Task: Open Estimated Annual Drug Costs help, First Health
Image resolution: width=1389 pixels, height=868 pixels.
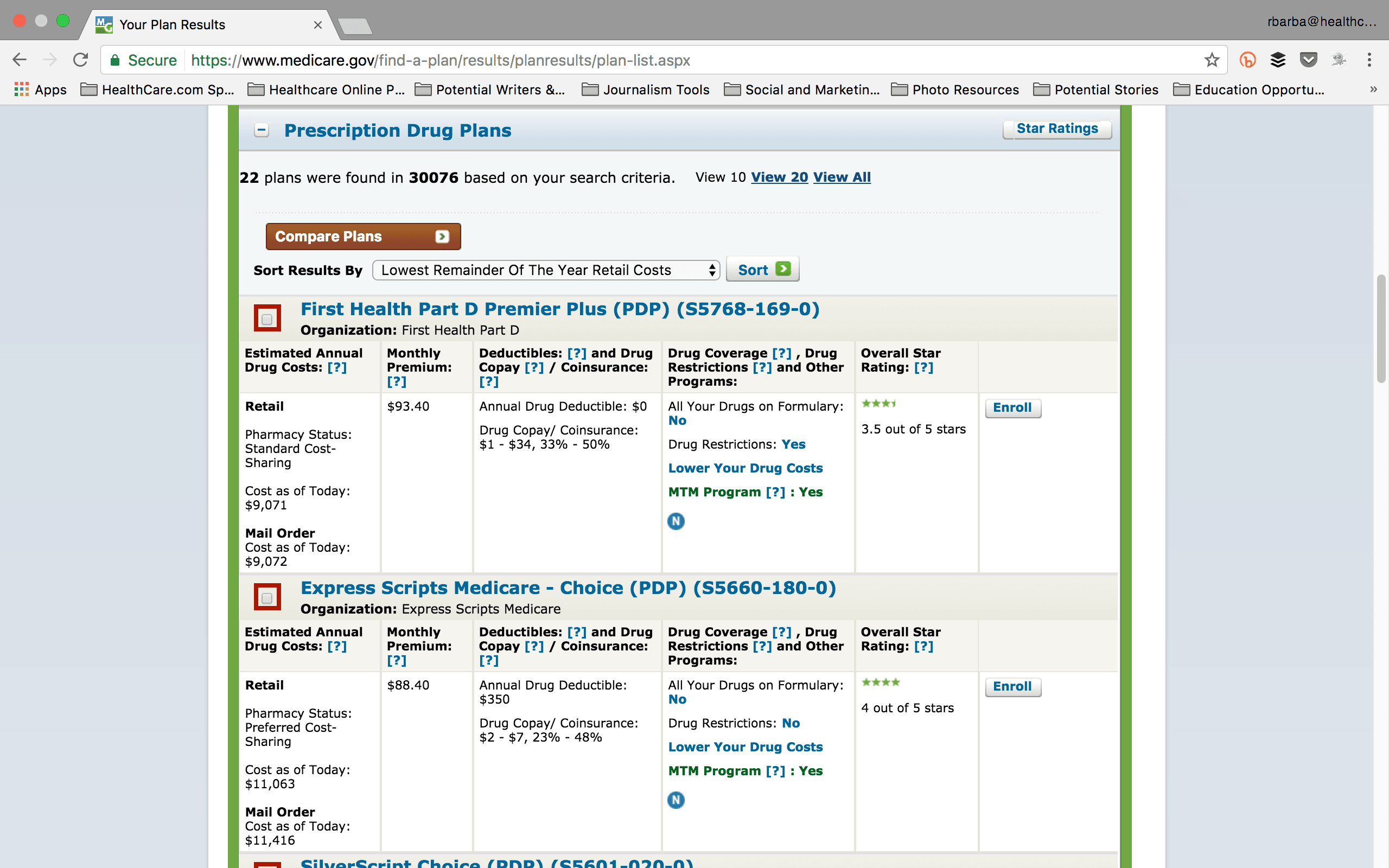Action: [337, 367]
